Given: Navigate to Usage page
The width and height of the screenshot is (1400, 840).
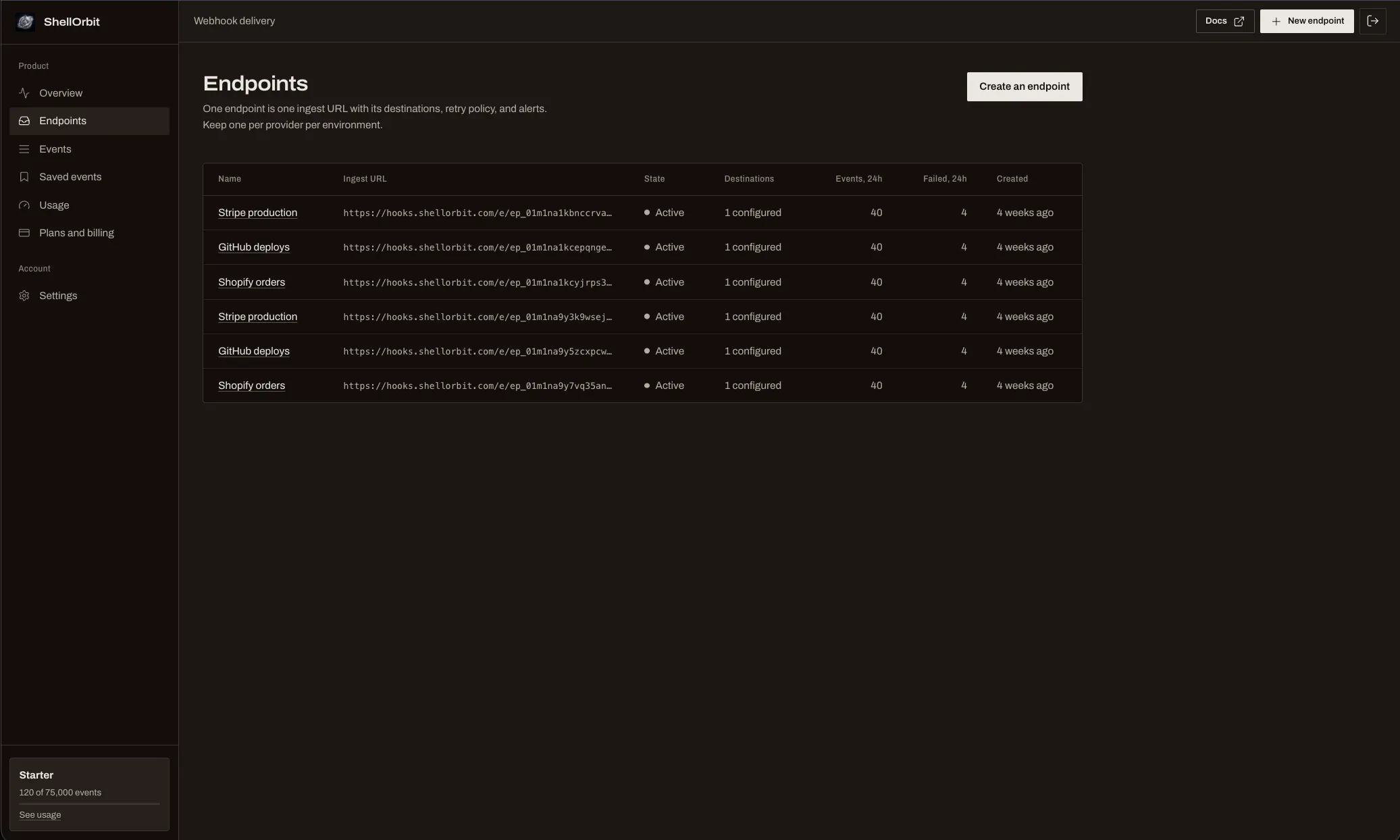Looking at the screenshot, I should [89, 205].
